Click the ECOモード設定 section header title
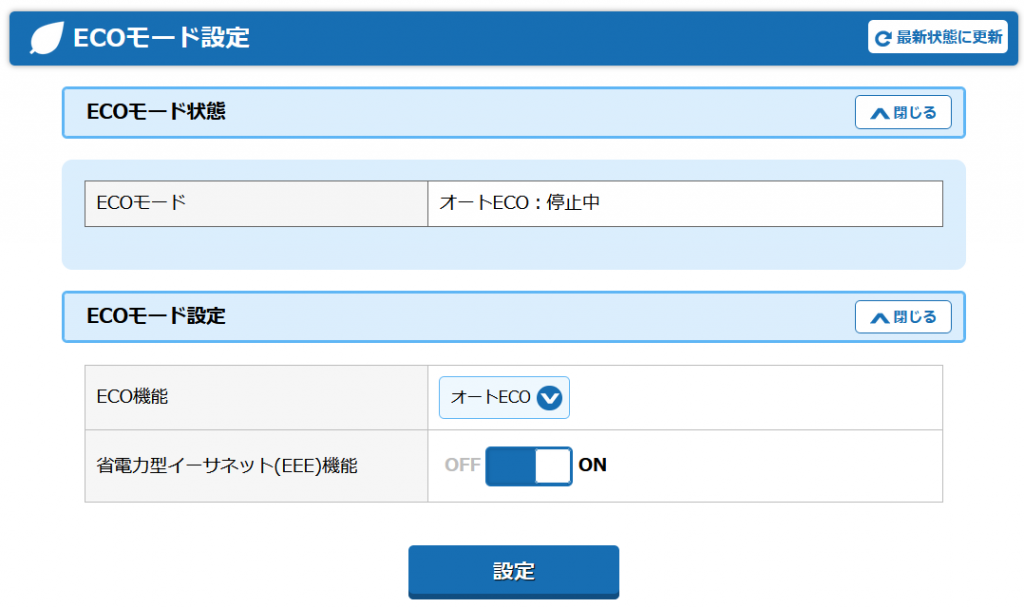Screen dimensions: 1024x608 (x=156, y=317)
